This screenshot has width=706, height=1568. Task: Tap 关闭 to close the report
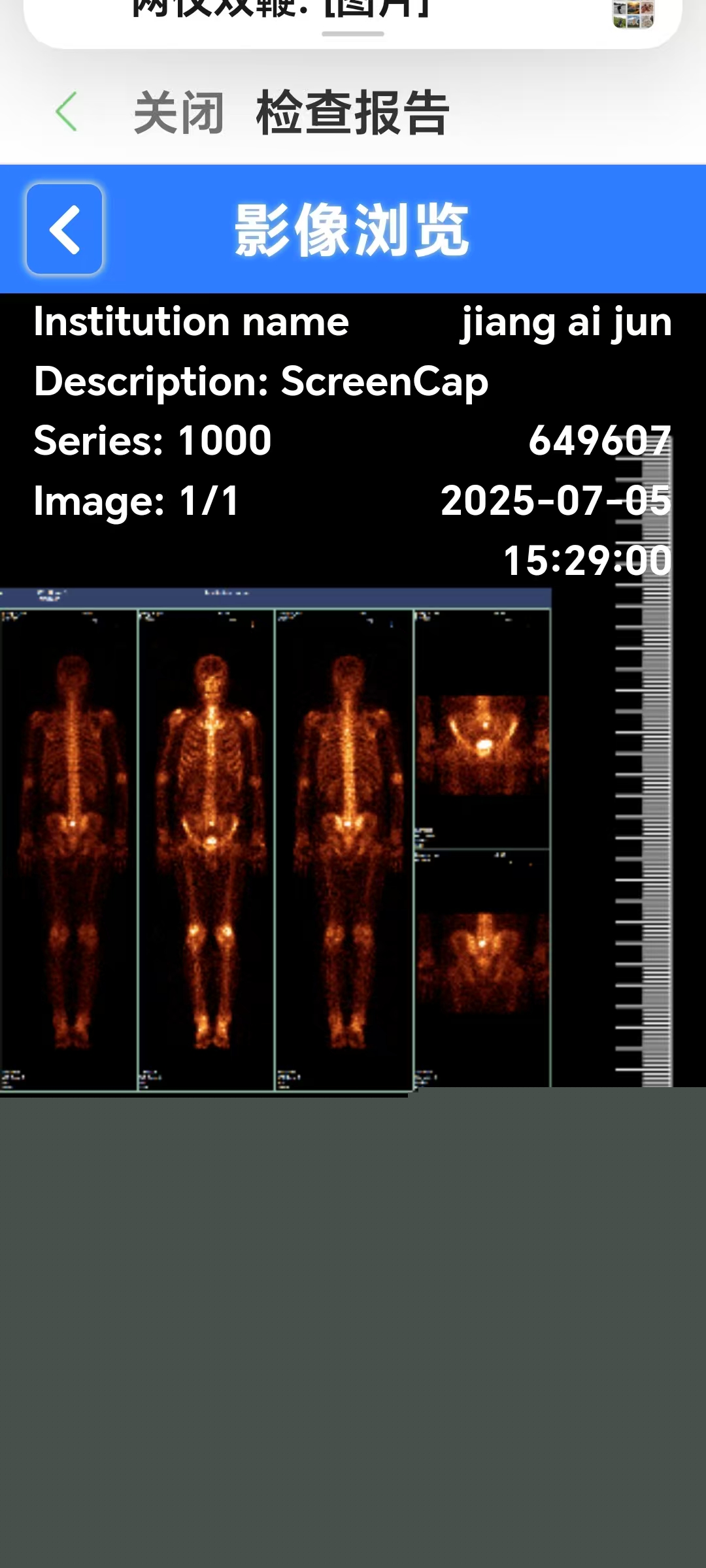(179, 113)
